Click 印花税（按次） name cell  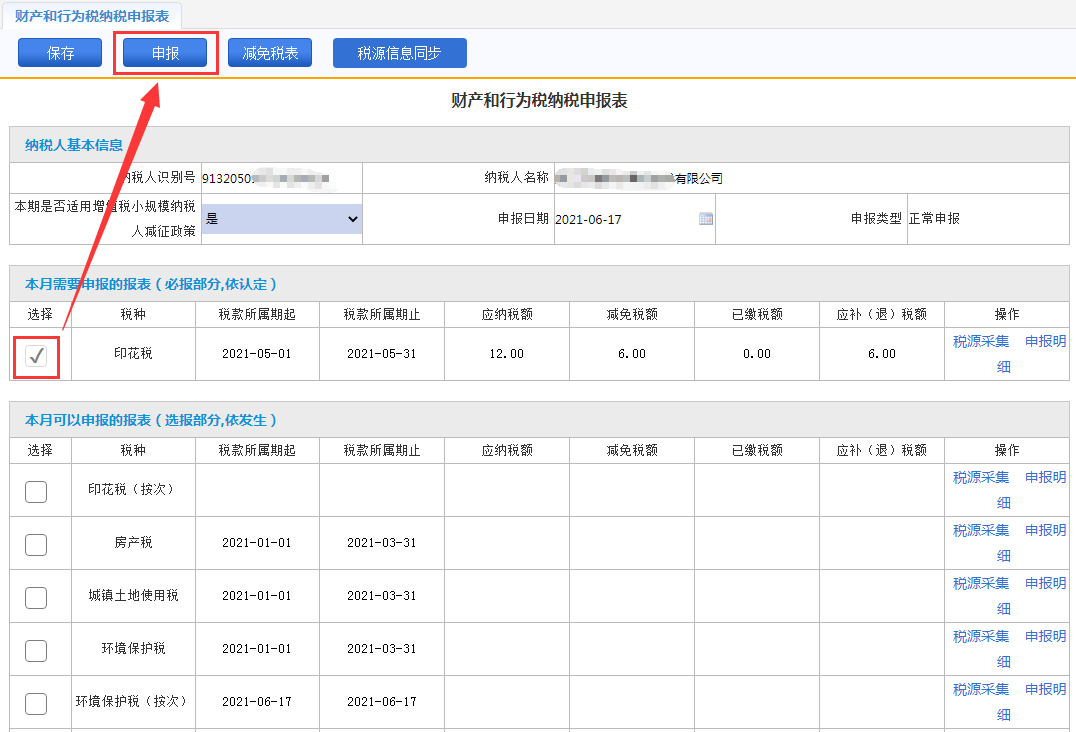(x=133, y=489)
